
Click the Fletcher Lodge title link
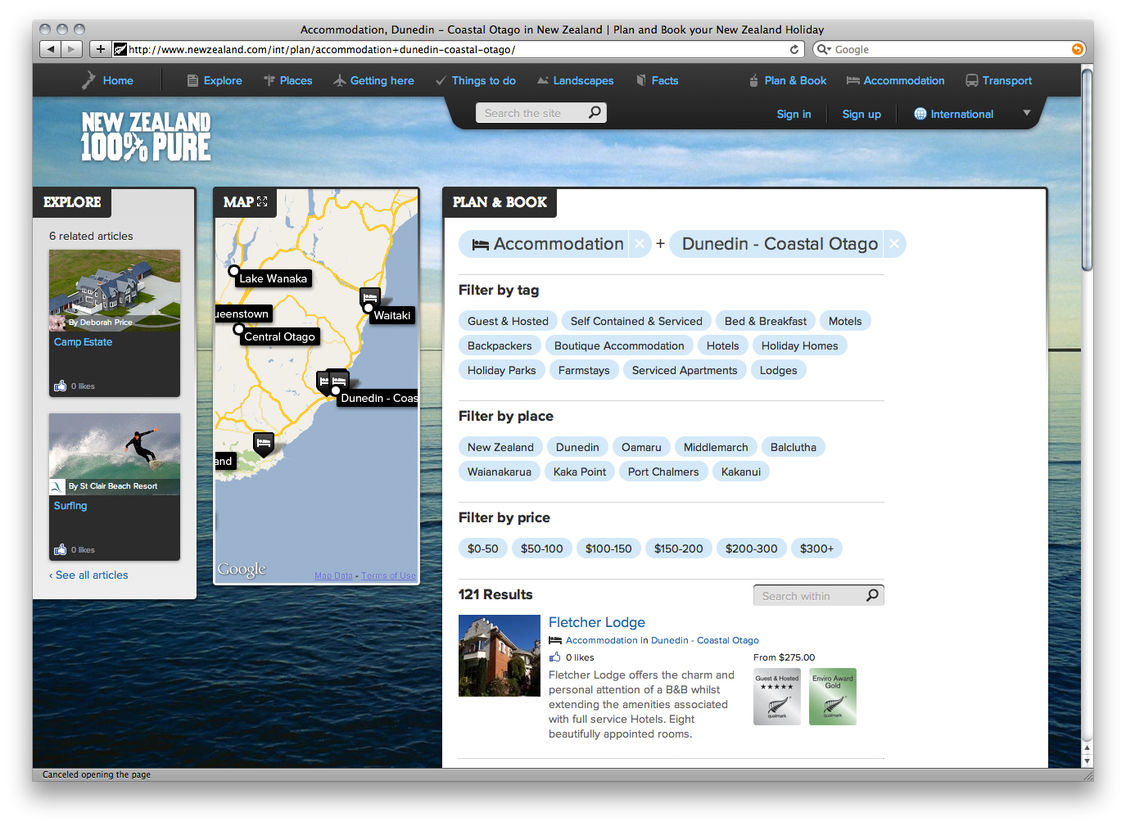coord(596,622)
